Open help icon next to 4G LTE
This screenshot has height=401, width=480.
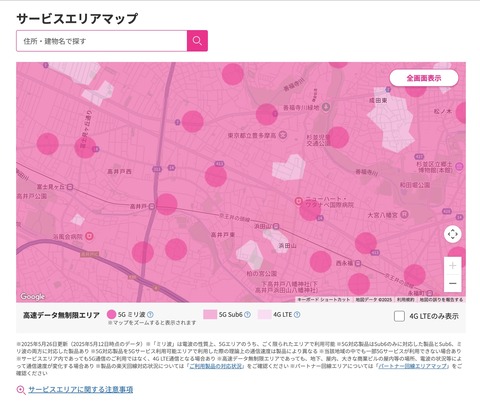tap(297, 314)
